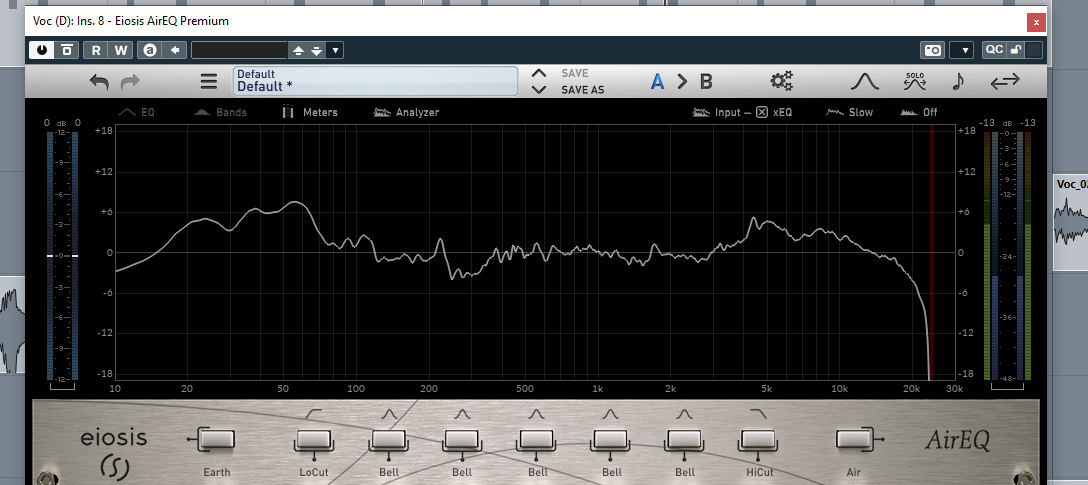Redo the AirEQ change
Screen dimensions: 1088x485
[130, 82]
